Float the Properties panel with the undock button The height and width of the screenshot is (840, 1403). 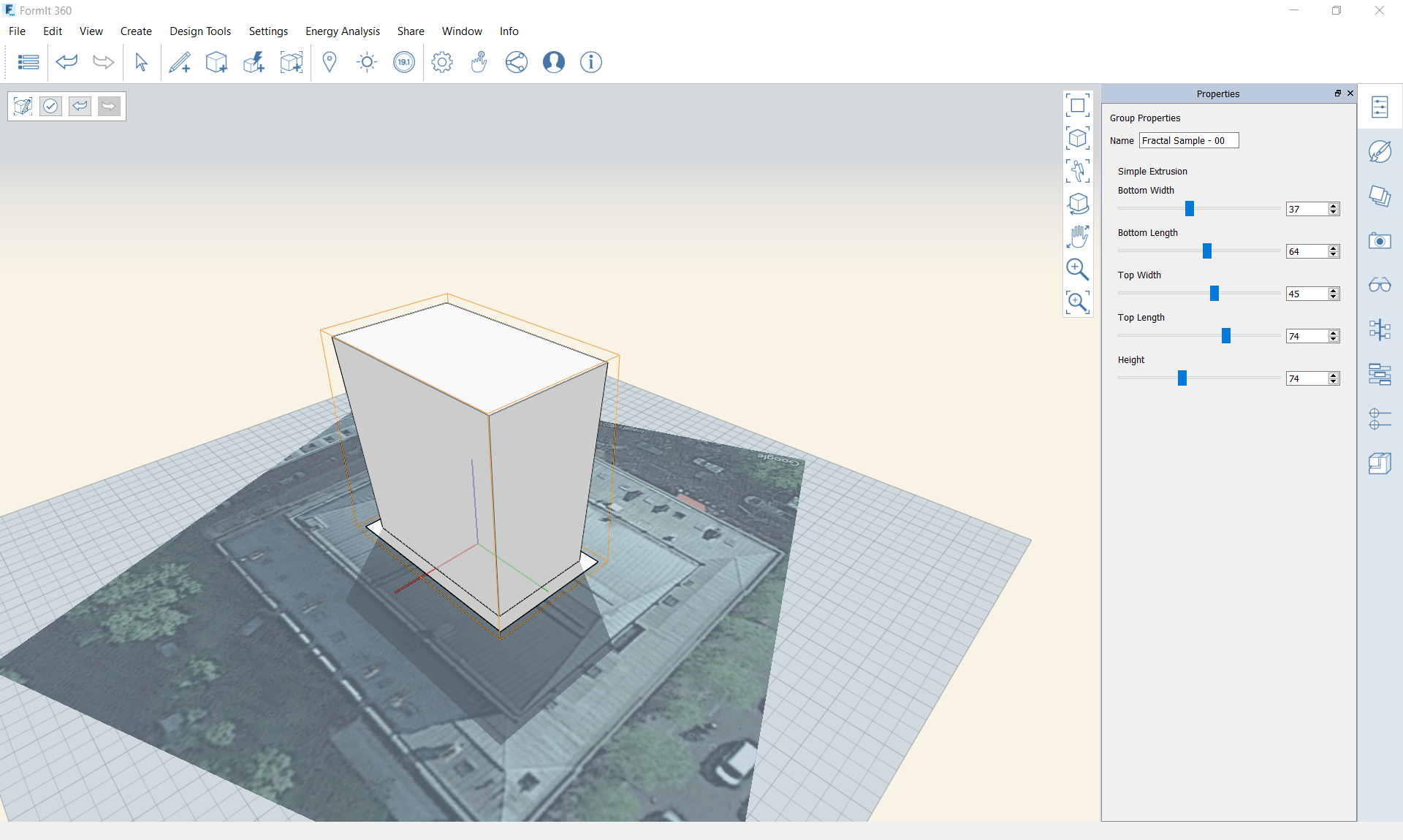[1338, 93]
